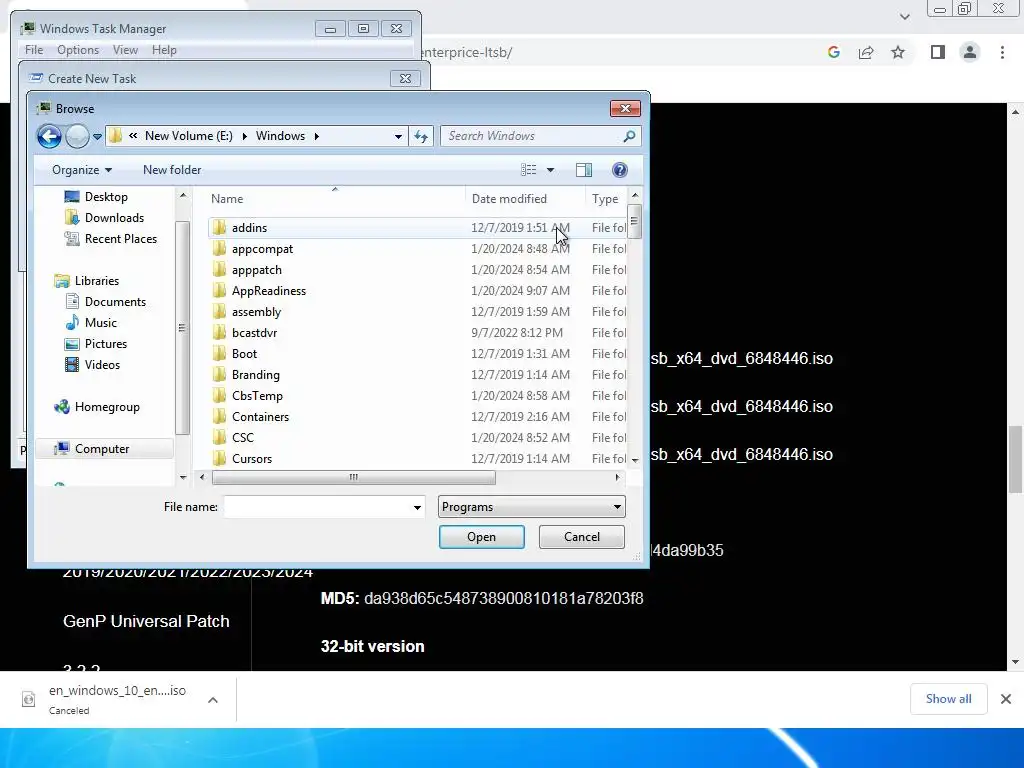This screenshot has width=1024, height=768.
Task: Select the assembly folder icon
Action: pyautogui.click(x=219, y=312)
